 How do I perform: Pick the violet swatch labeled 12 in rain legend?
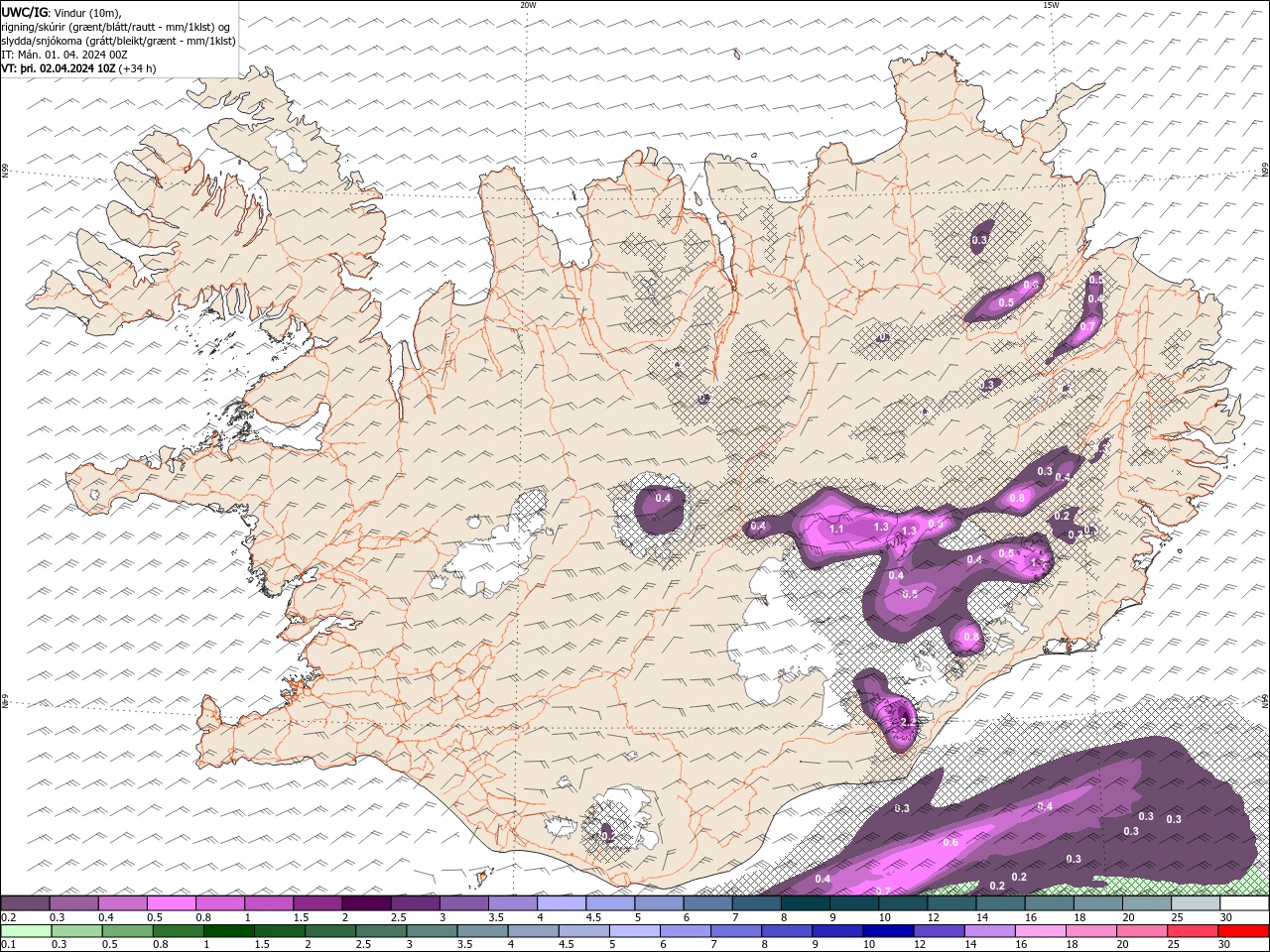point(938,931)
